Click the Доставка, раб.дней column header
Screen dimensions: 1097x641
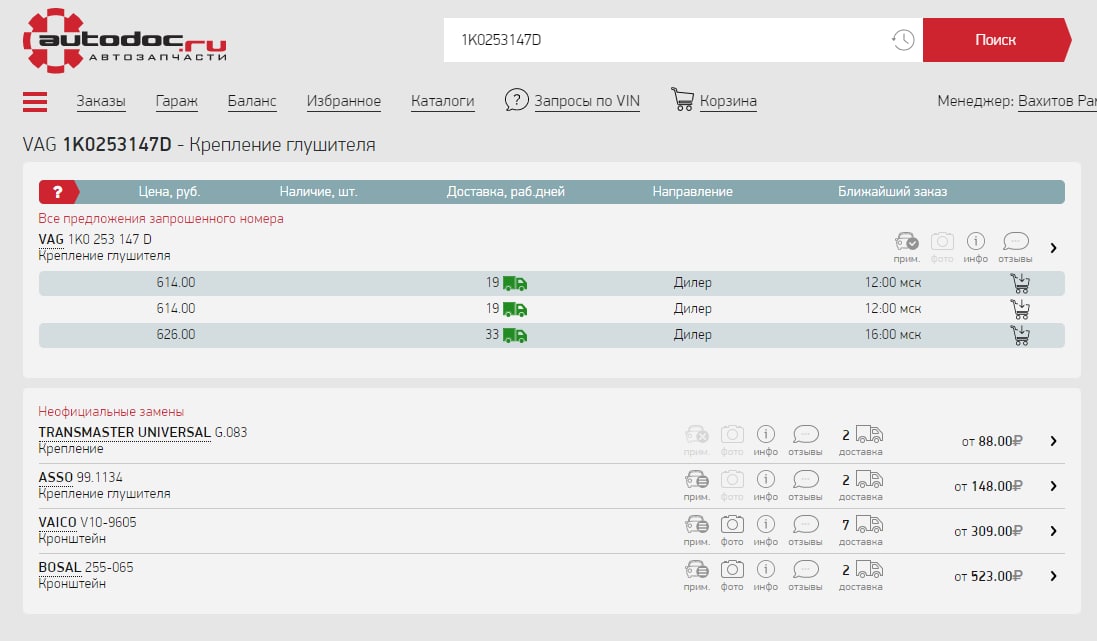pyautogui.click(x=506, y=192)
